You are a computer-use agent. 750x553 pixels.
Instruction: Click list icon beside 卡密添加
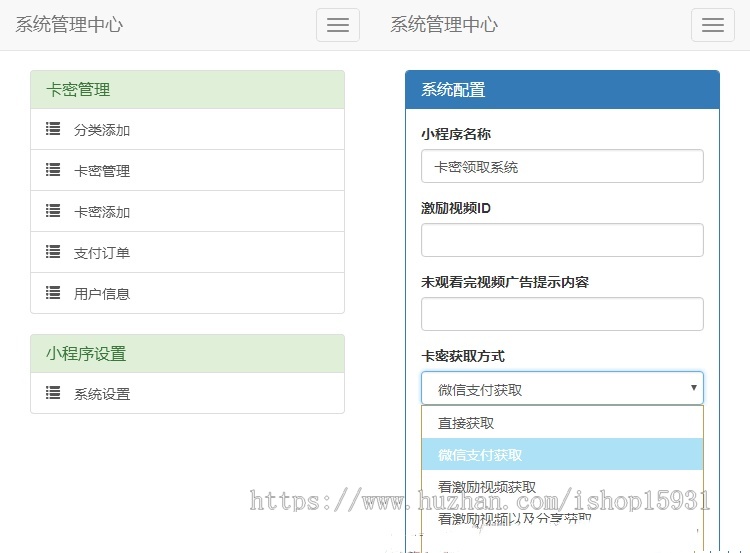click(53, 211)
